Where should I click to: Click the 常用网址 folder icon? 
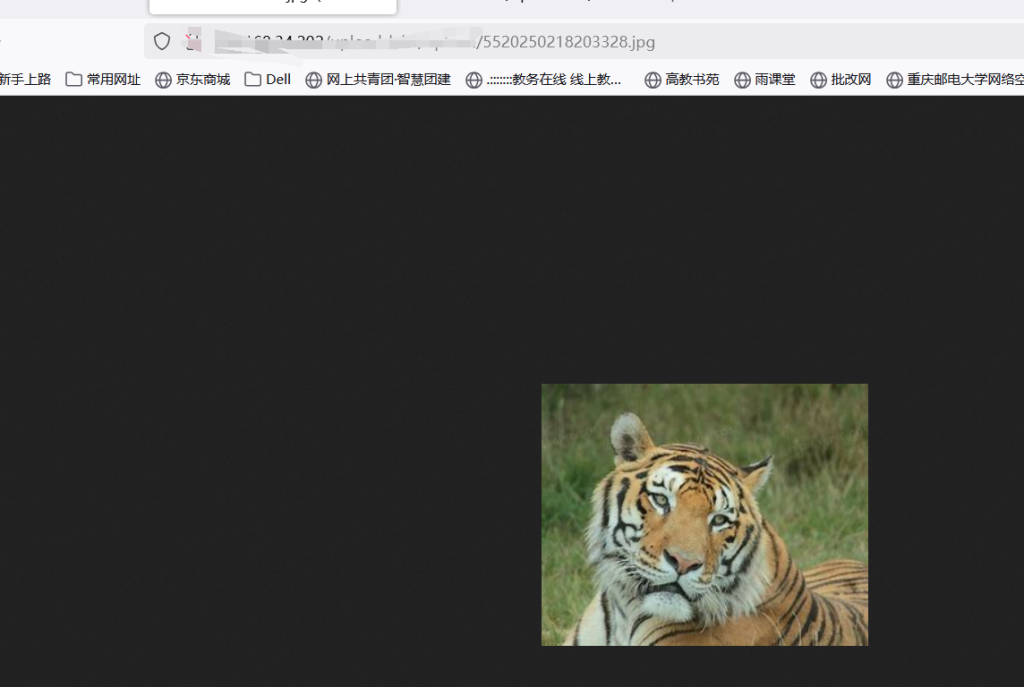pos(74,80)
